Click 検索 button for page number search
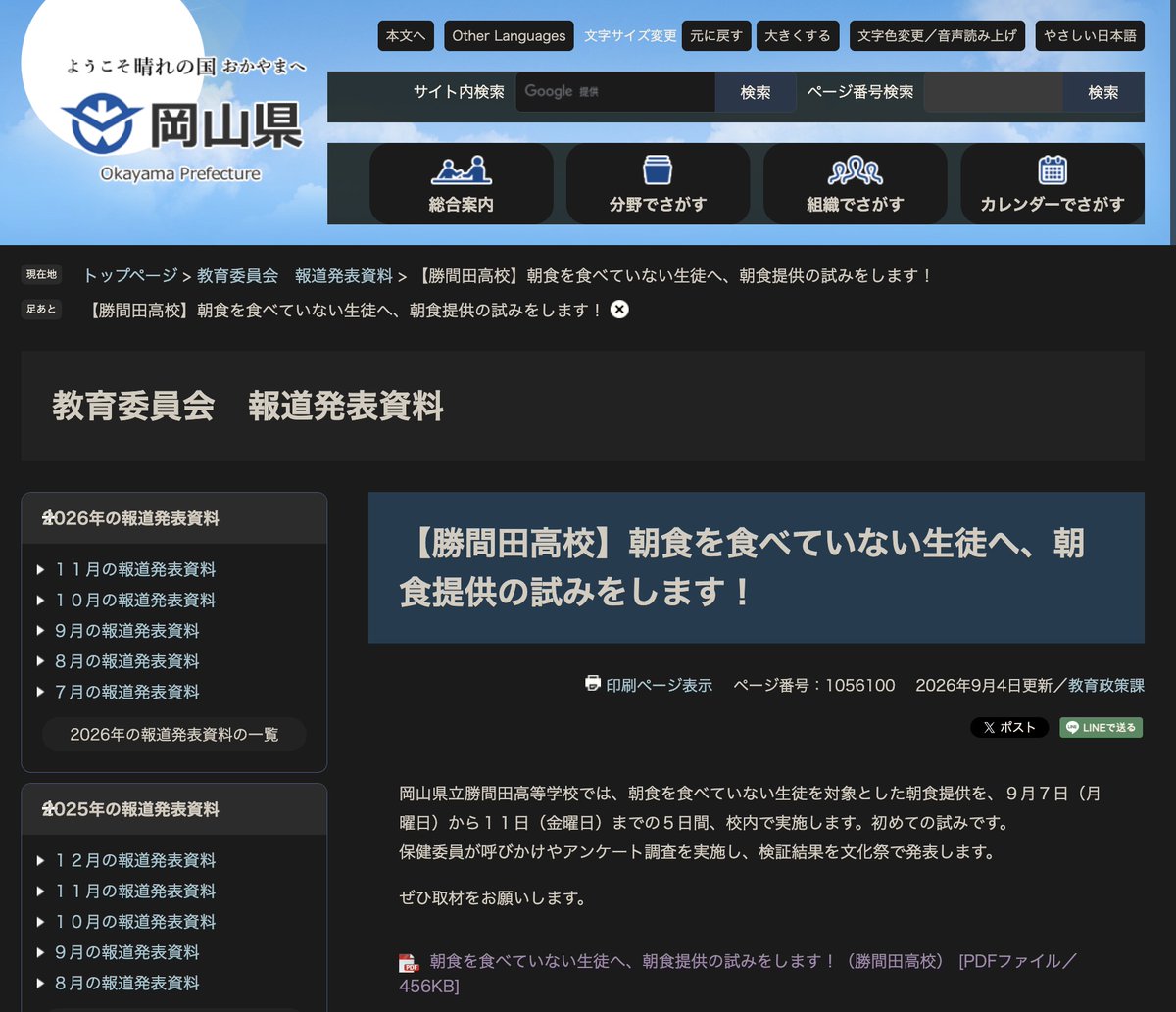Image resolution: width=1176 pixels, height=1012 pixels. tap(1103, 92)
